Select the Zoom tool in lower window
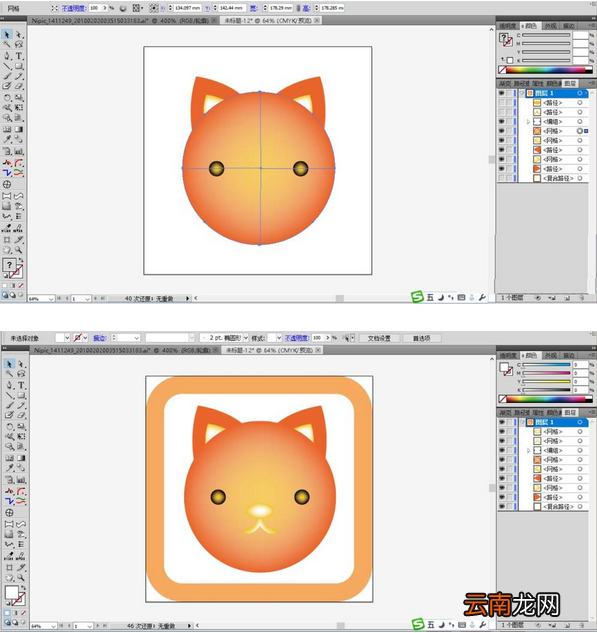 21,578
